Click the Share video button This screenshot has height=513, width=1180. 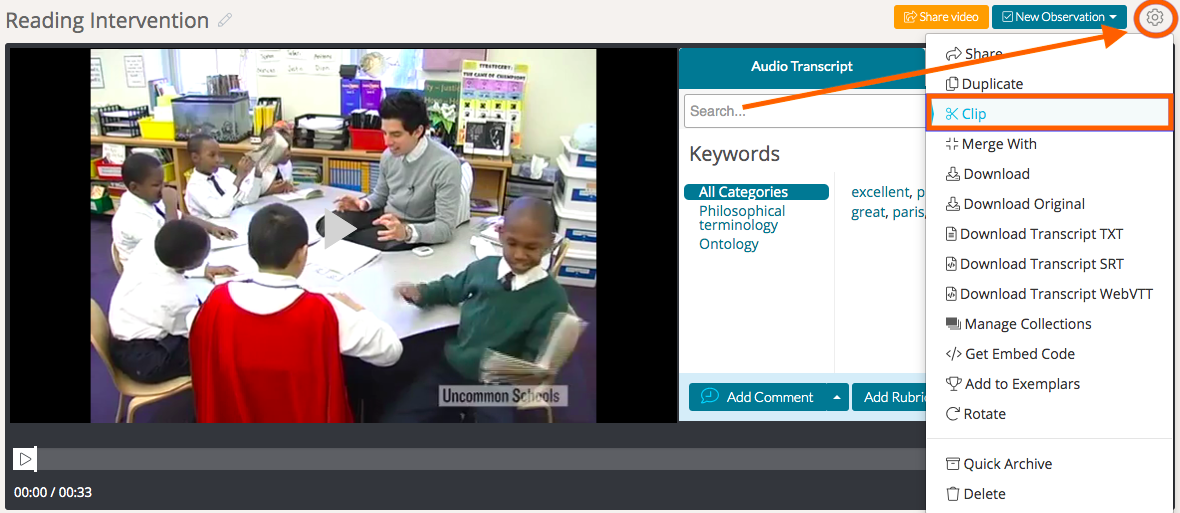940,17
